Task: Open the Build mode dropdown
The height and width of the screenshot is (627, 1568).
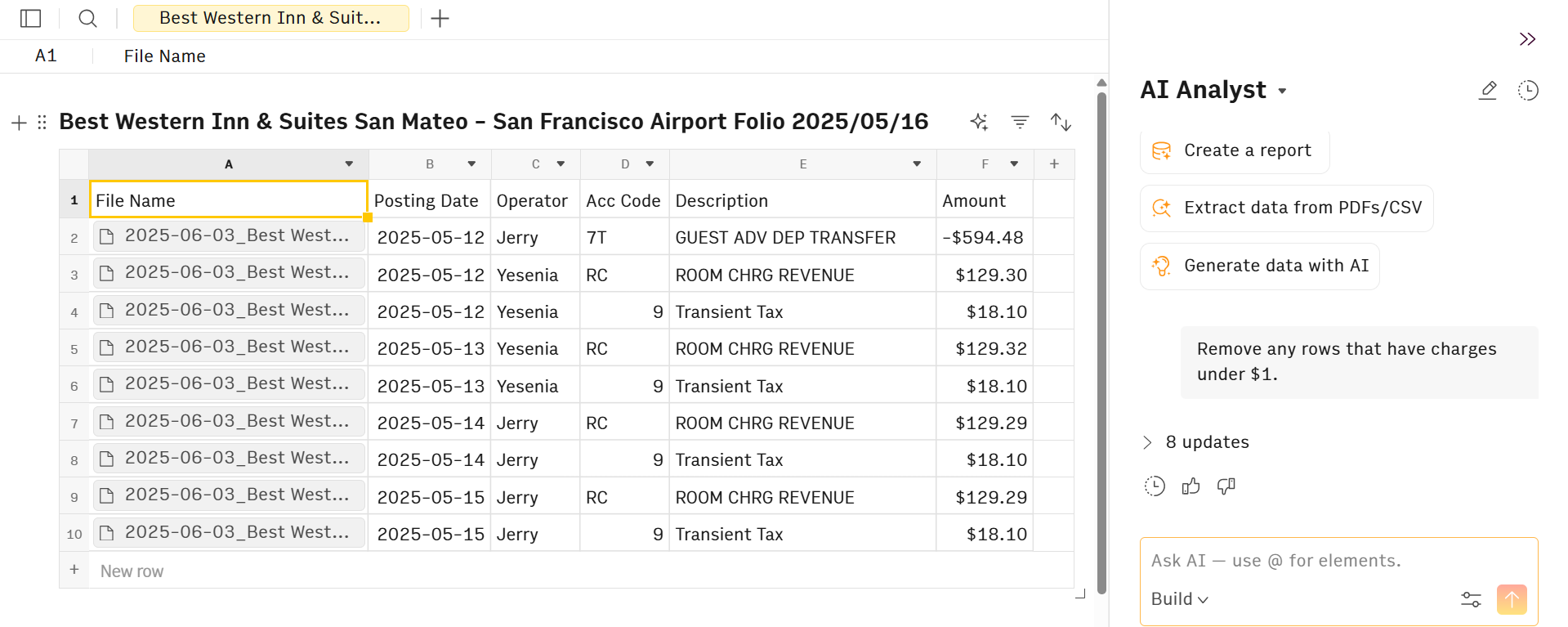Action: pyautogui.click(x=1179, y=599)
